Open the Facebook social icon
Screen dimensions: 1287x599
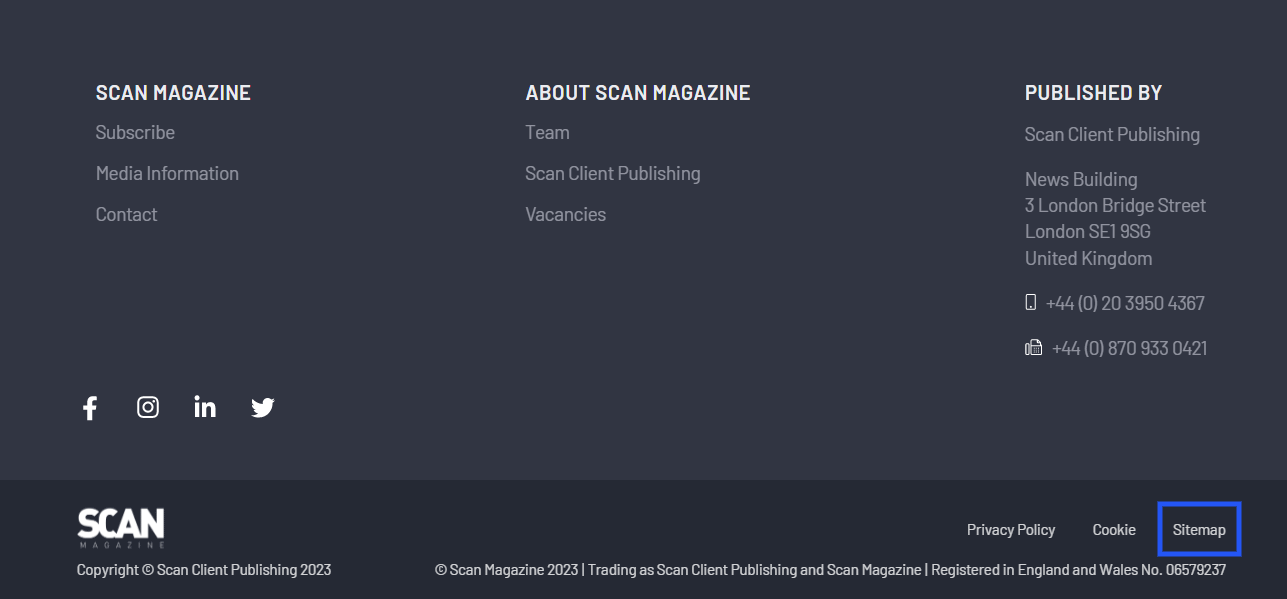pos(89,407)
